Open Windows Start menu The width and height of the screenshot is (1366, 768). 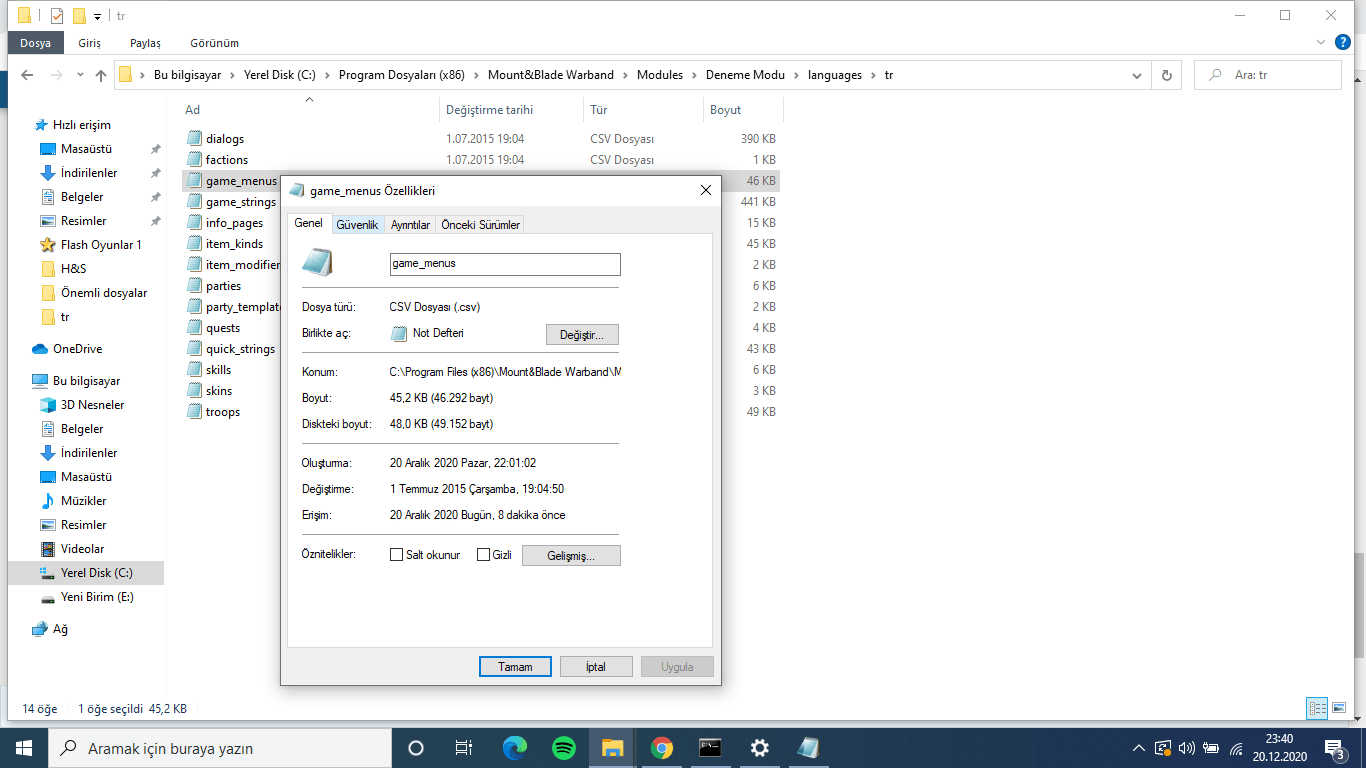tap(24, 747)
